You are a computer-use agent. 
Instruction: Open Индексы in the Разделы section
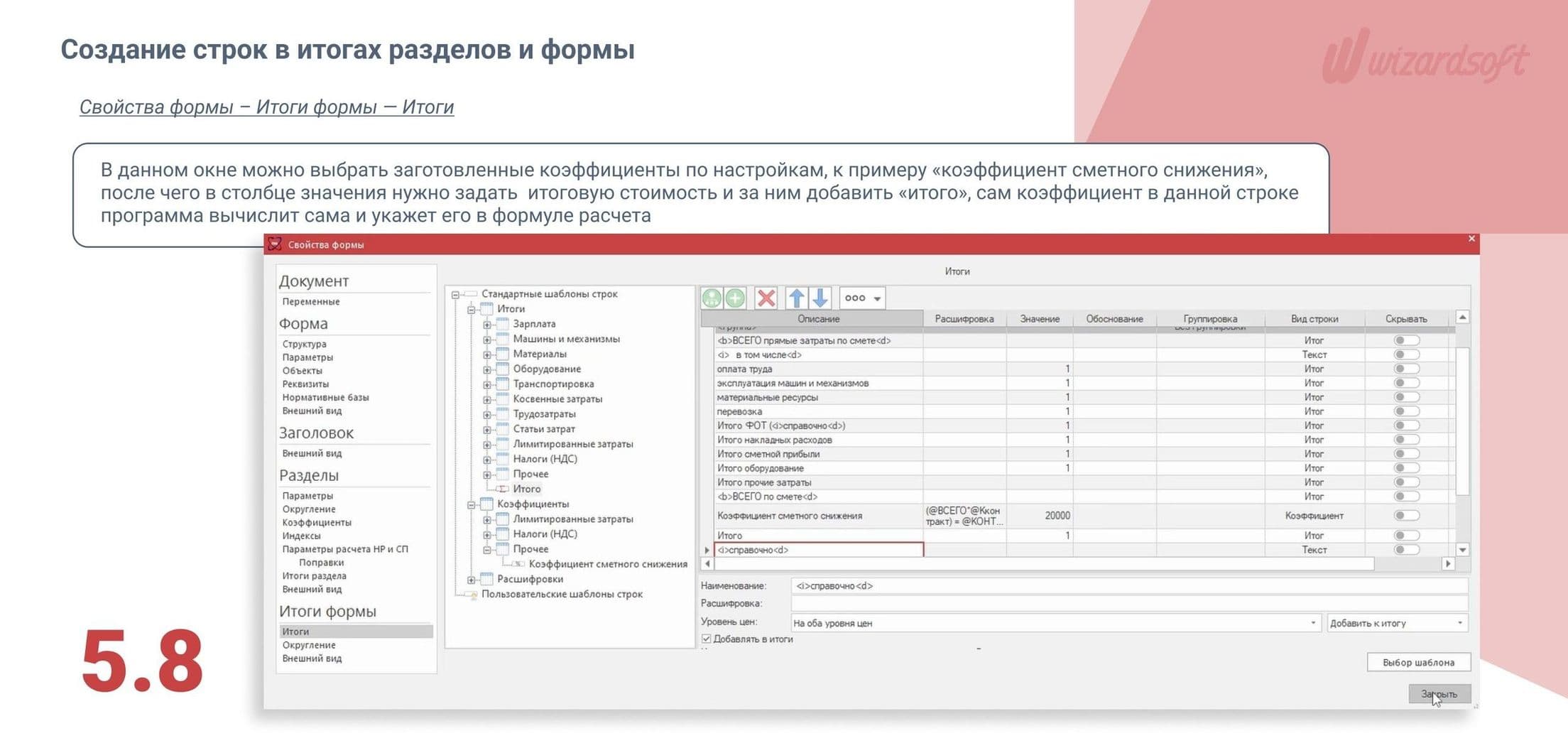[x=301, y=536]
